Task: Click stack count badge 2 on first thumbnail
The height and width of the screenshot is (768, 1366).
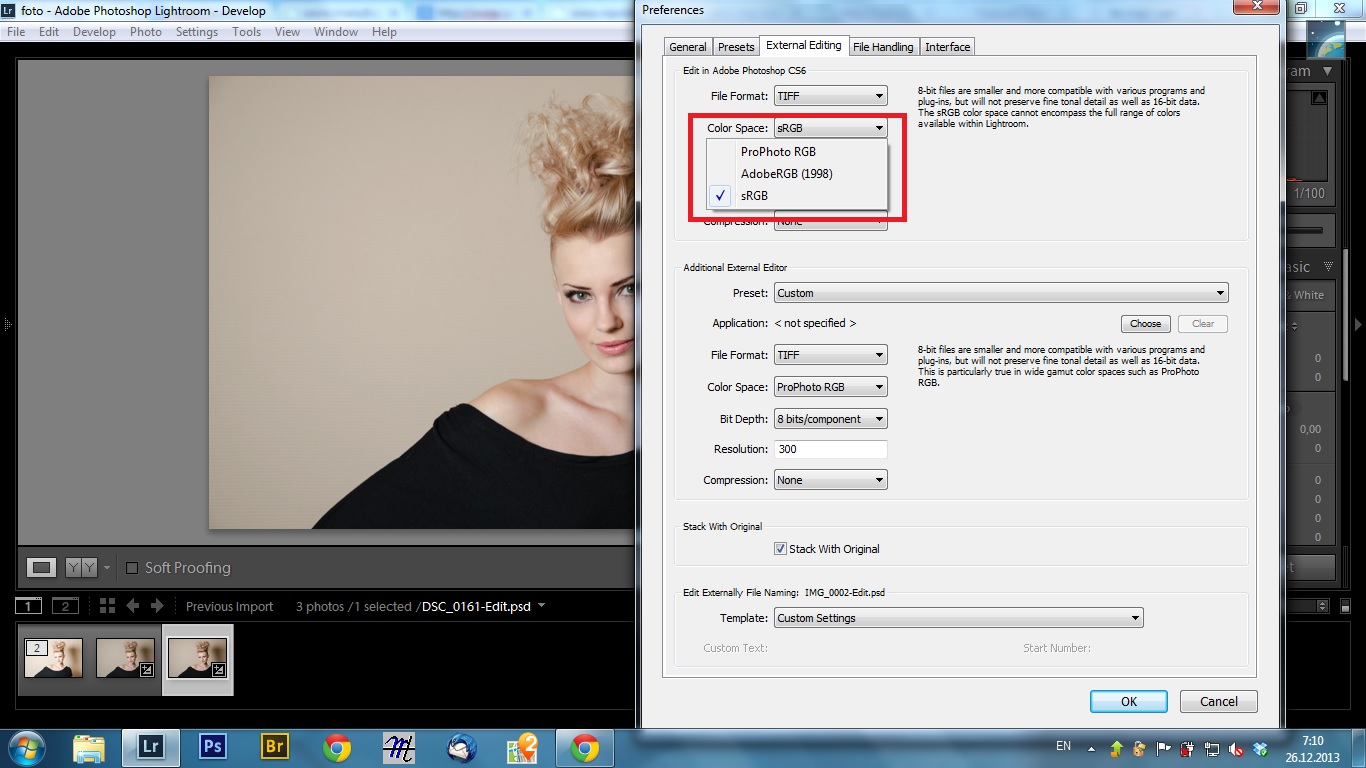Action: coord(37,648)
